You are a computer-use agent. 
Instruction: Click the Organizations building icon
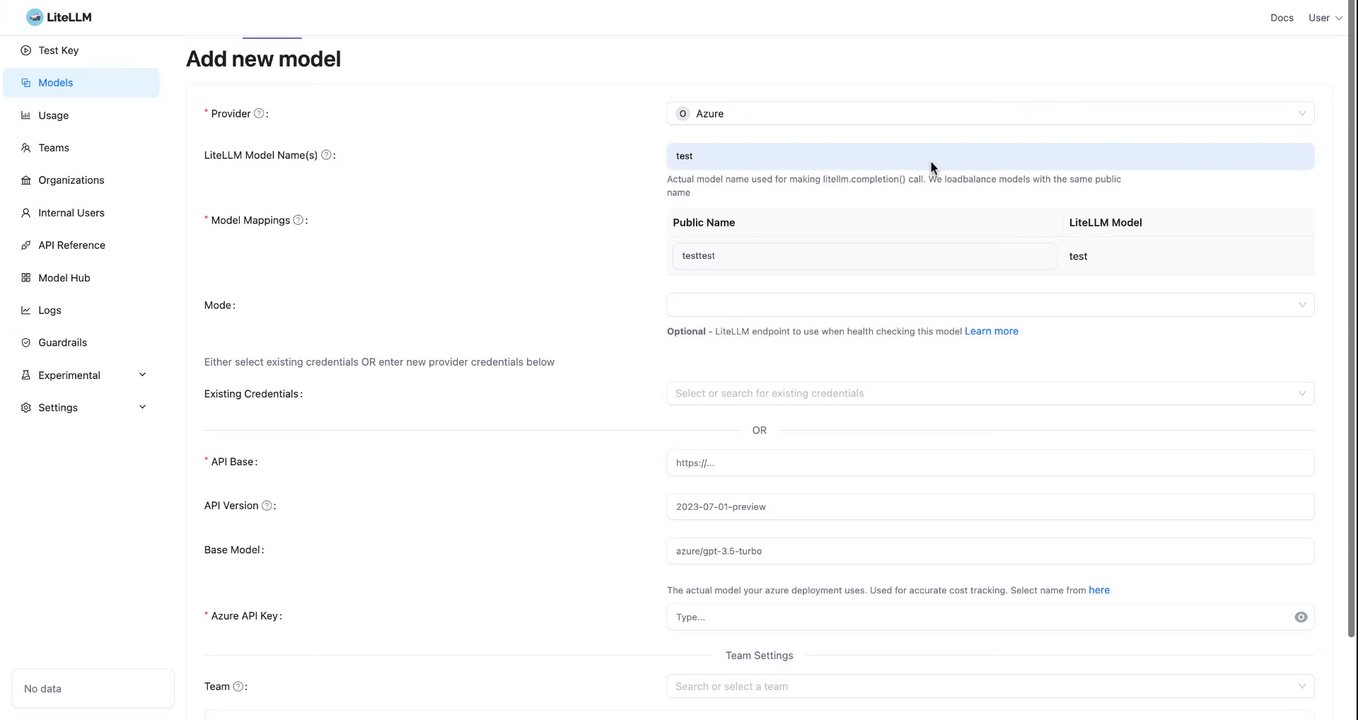26,180
